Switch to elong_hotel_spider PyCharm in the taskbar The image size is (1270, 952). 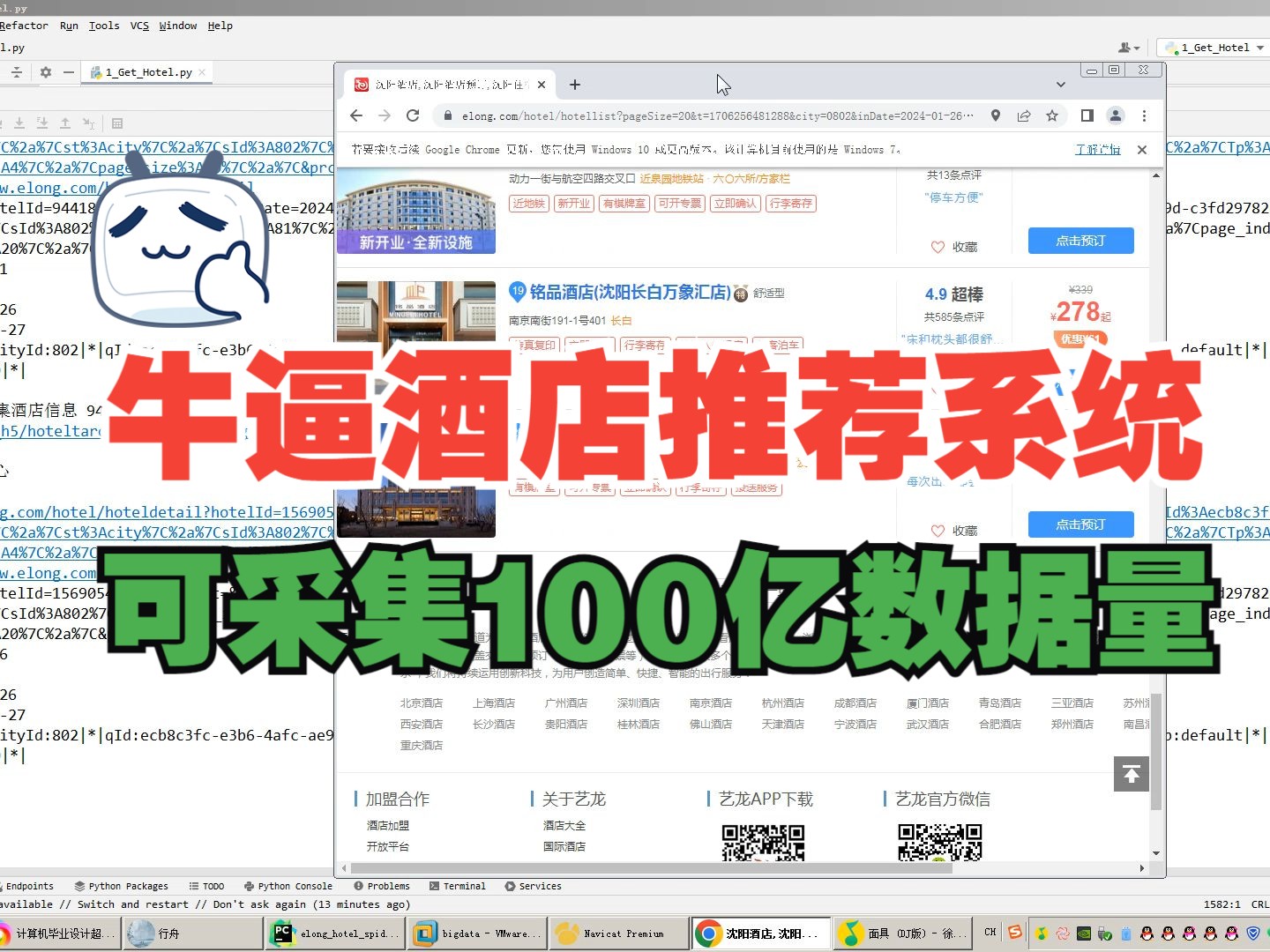tap(336, 933)
